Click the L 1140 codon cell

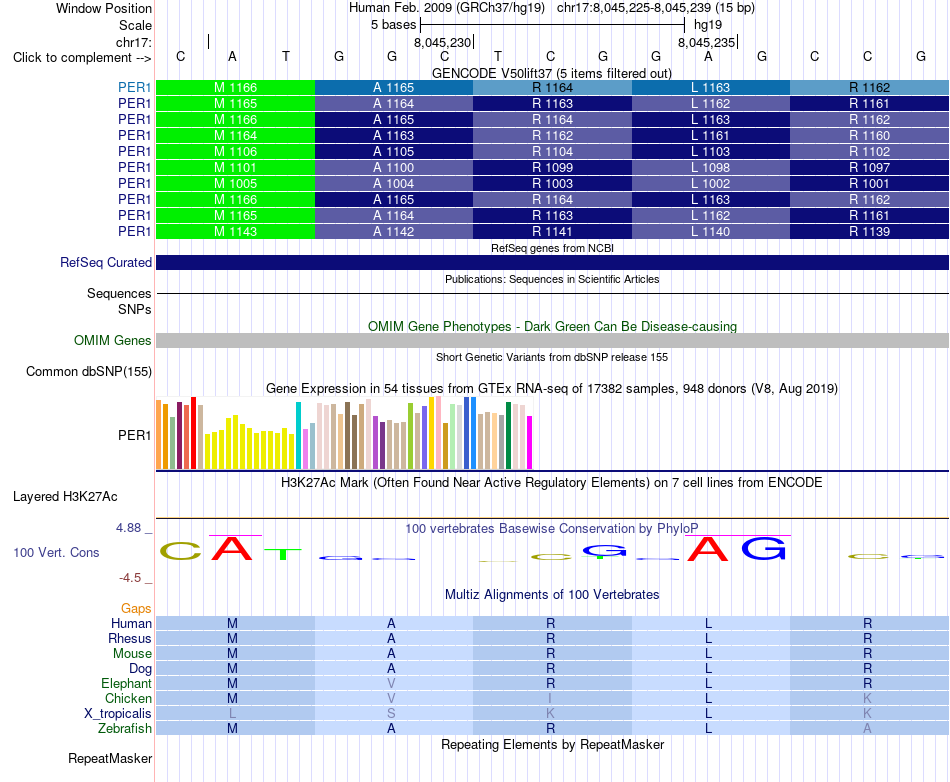pyautogui.click(x=711, y=231)
